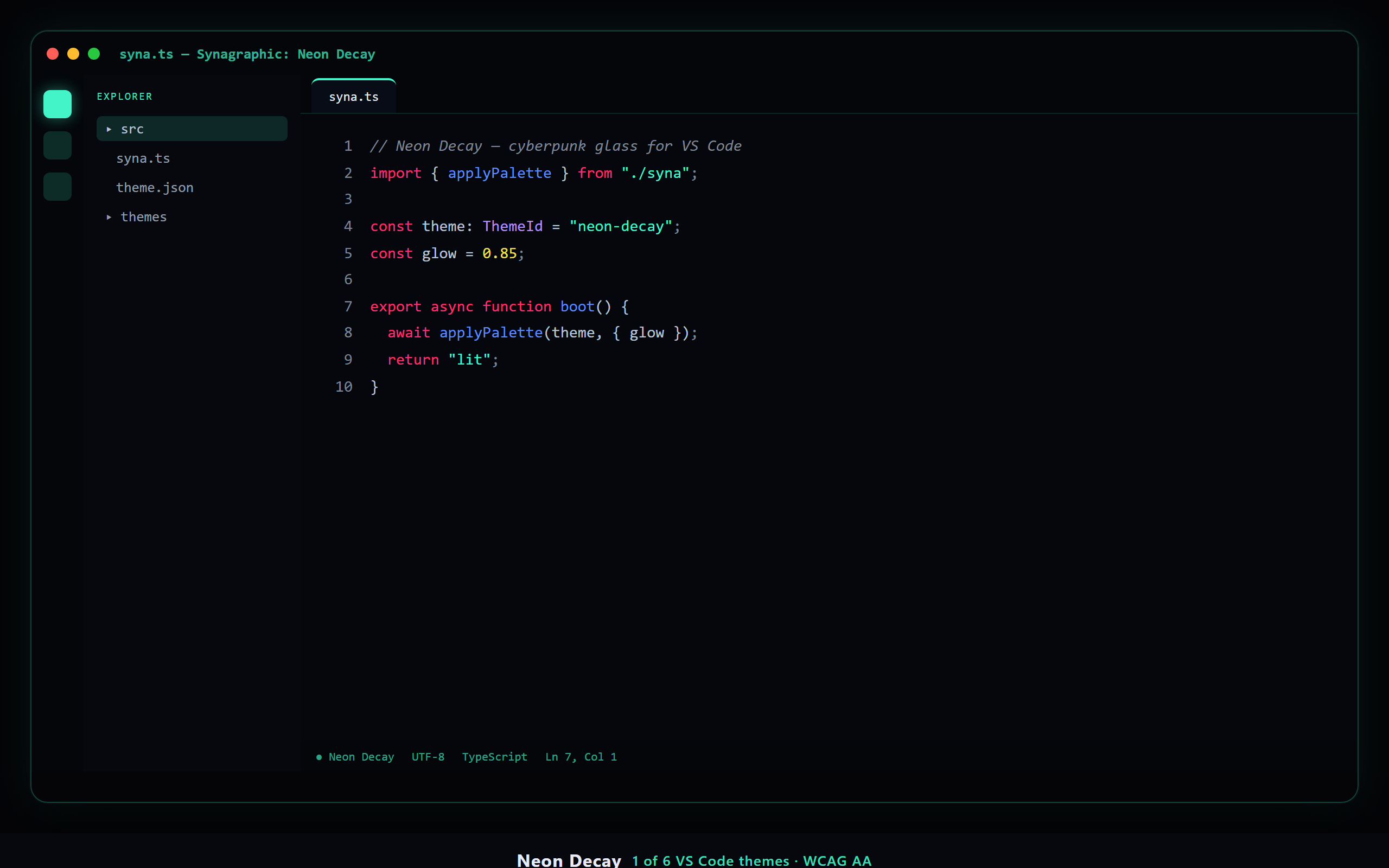
Task: Select the themes folder row
Action: 192,216
